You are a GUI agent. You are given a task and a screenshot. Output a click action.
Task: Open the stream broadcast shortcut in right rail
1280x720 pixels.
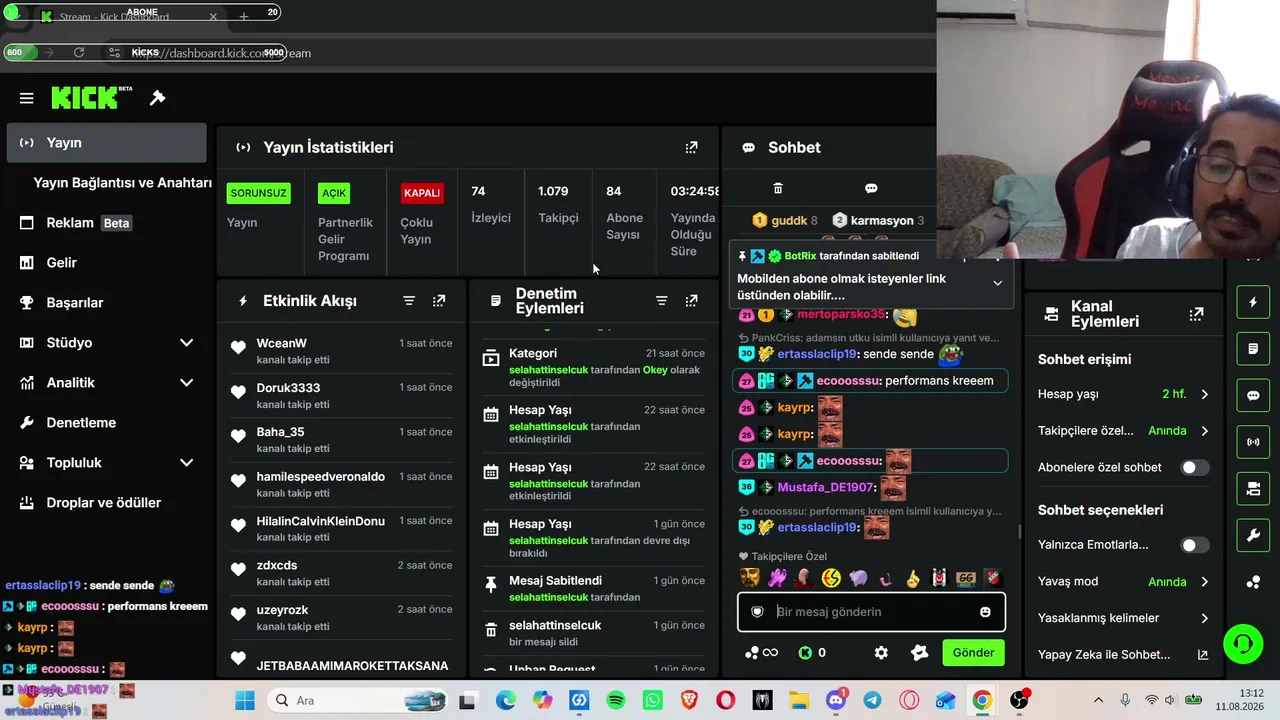1253,442
